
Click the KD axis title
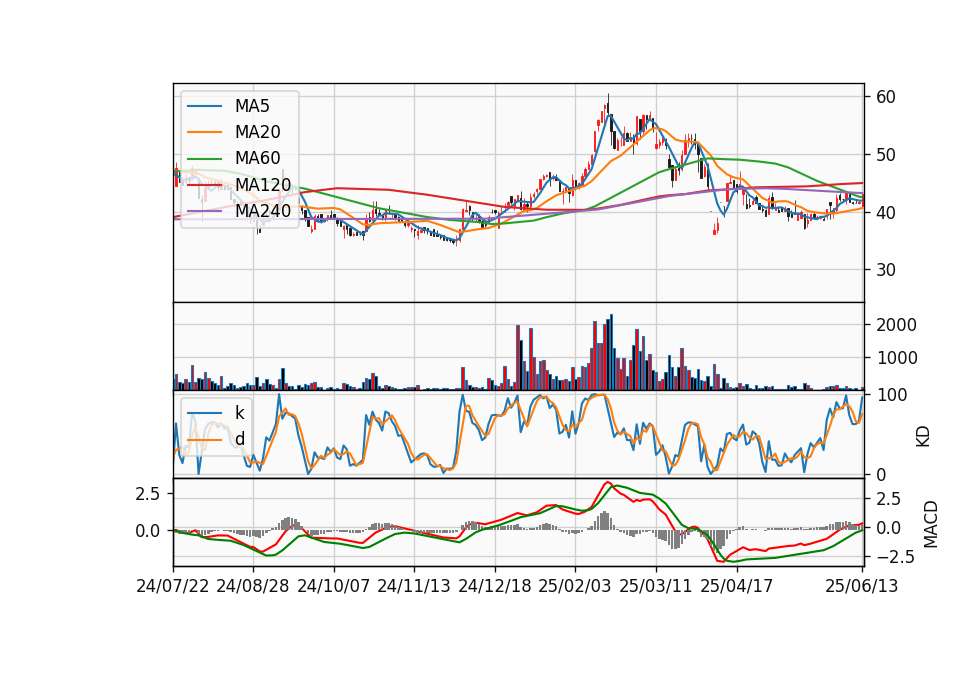click(923, 437)
